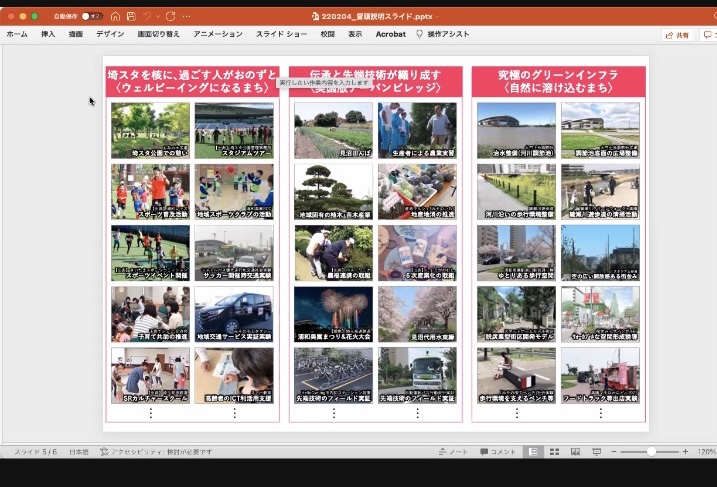The height and width of the screenshot is (487, 717).
Task: Click the Redo/Repeat icon
Action: point(171,16)
